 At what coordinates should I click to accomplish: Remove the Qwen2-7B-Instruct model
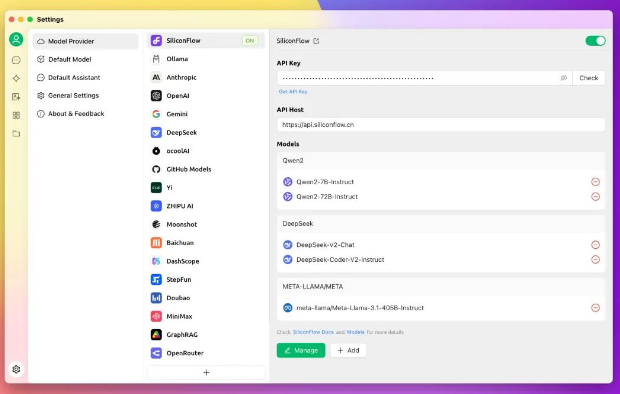click(x=595, y=182)
